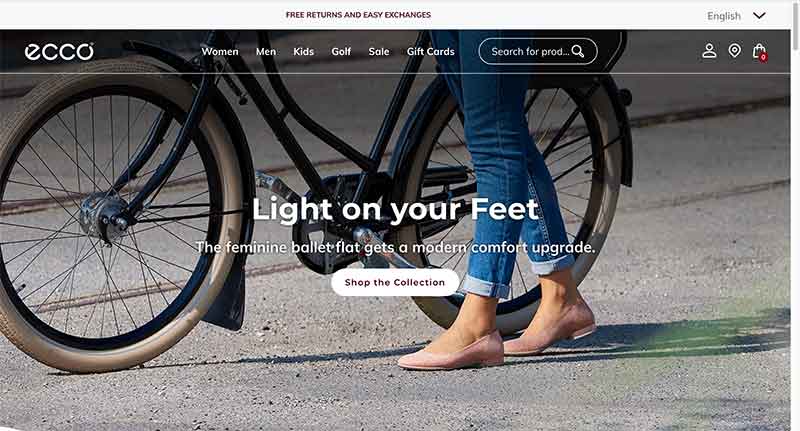Open the user account icon
Image resolution: width=800 pixels, height=431 pixels.
point(709,50)
